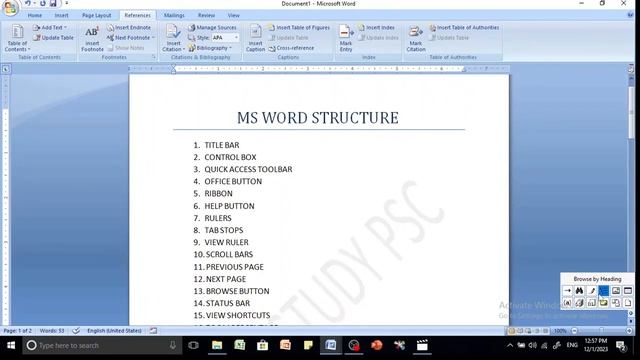Click Insert Footnote
The image size is (640, 360).
(92, 39)
